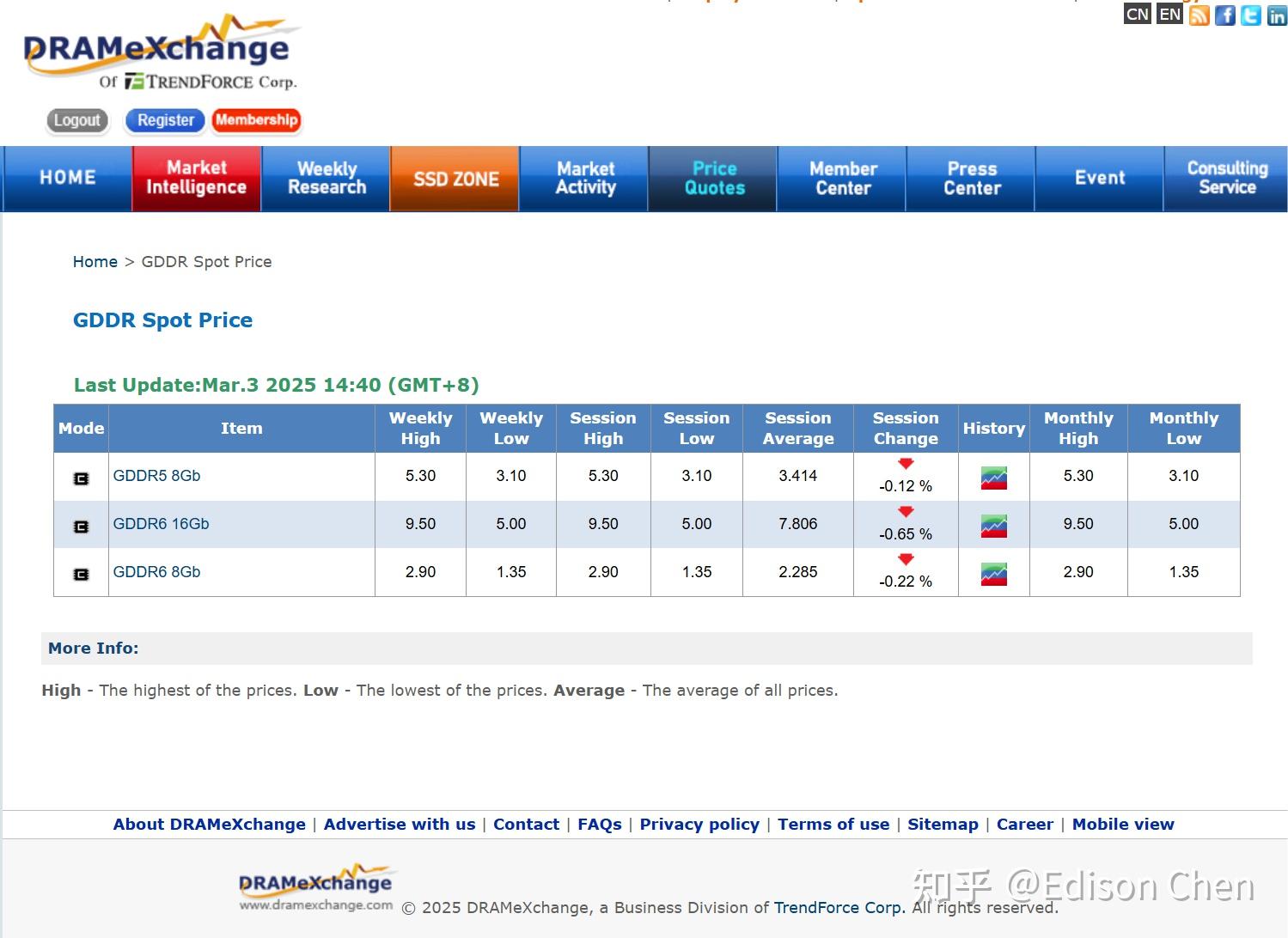This screenshot has width=1288, height=938.
Task: Open About DRAMeXchange footer link
Action: click(209, 825)
